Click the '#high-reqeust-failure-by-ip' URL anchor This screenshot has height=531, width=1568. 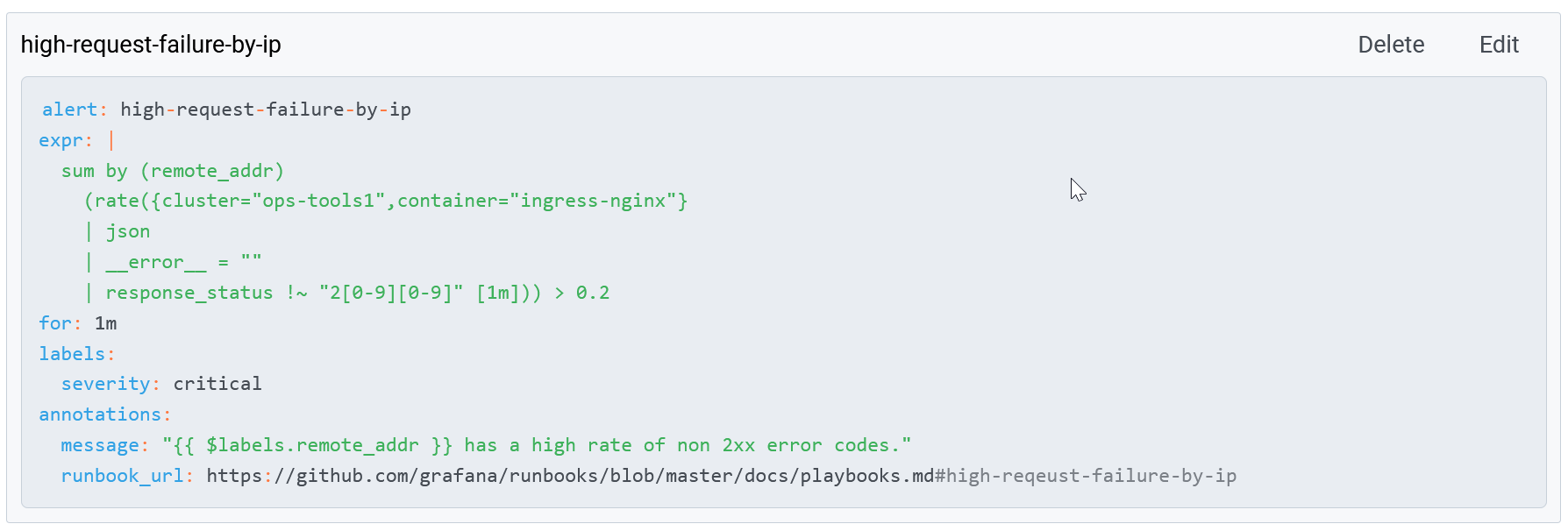[x=1086, y=476]
